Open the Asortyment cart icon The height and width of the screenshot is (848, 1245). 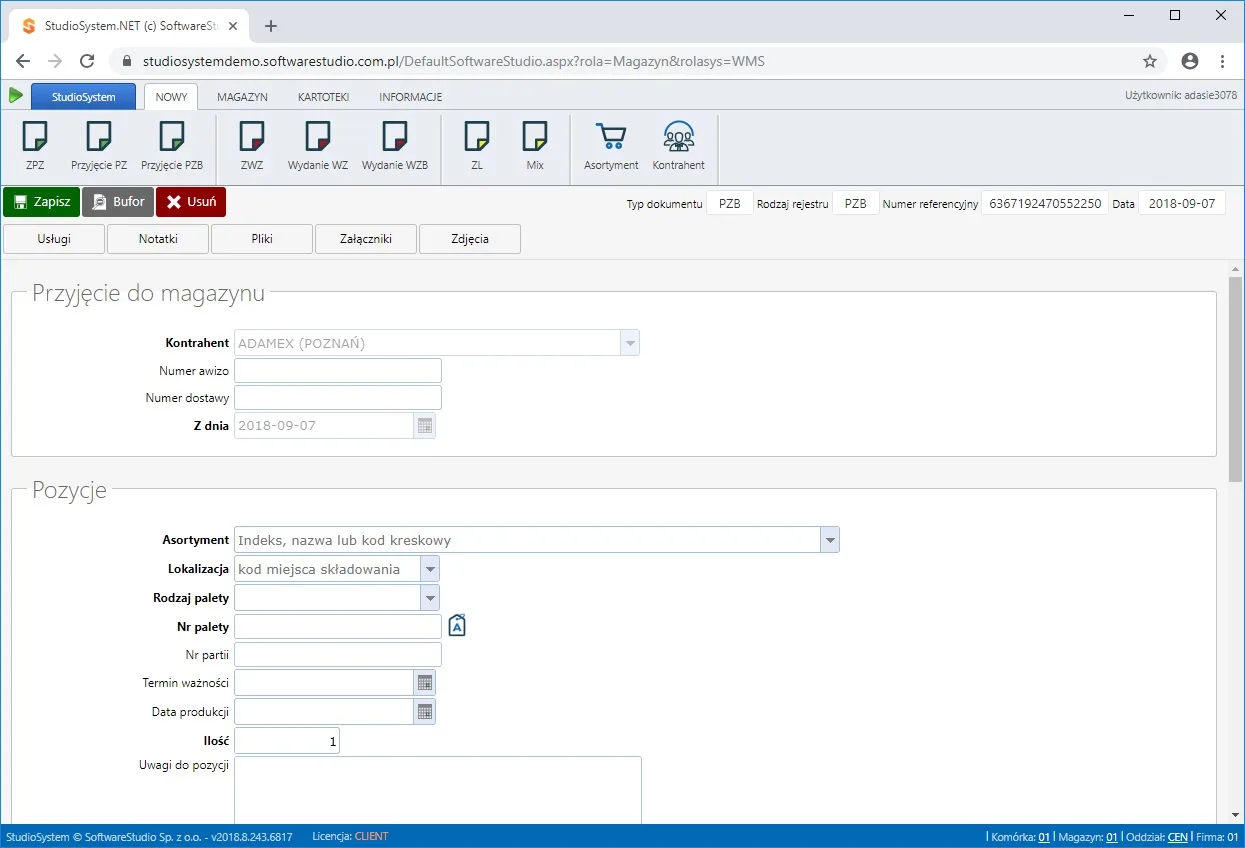click(611, 136)
